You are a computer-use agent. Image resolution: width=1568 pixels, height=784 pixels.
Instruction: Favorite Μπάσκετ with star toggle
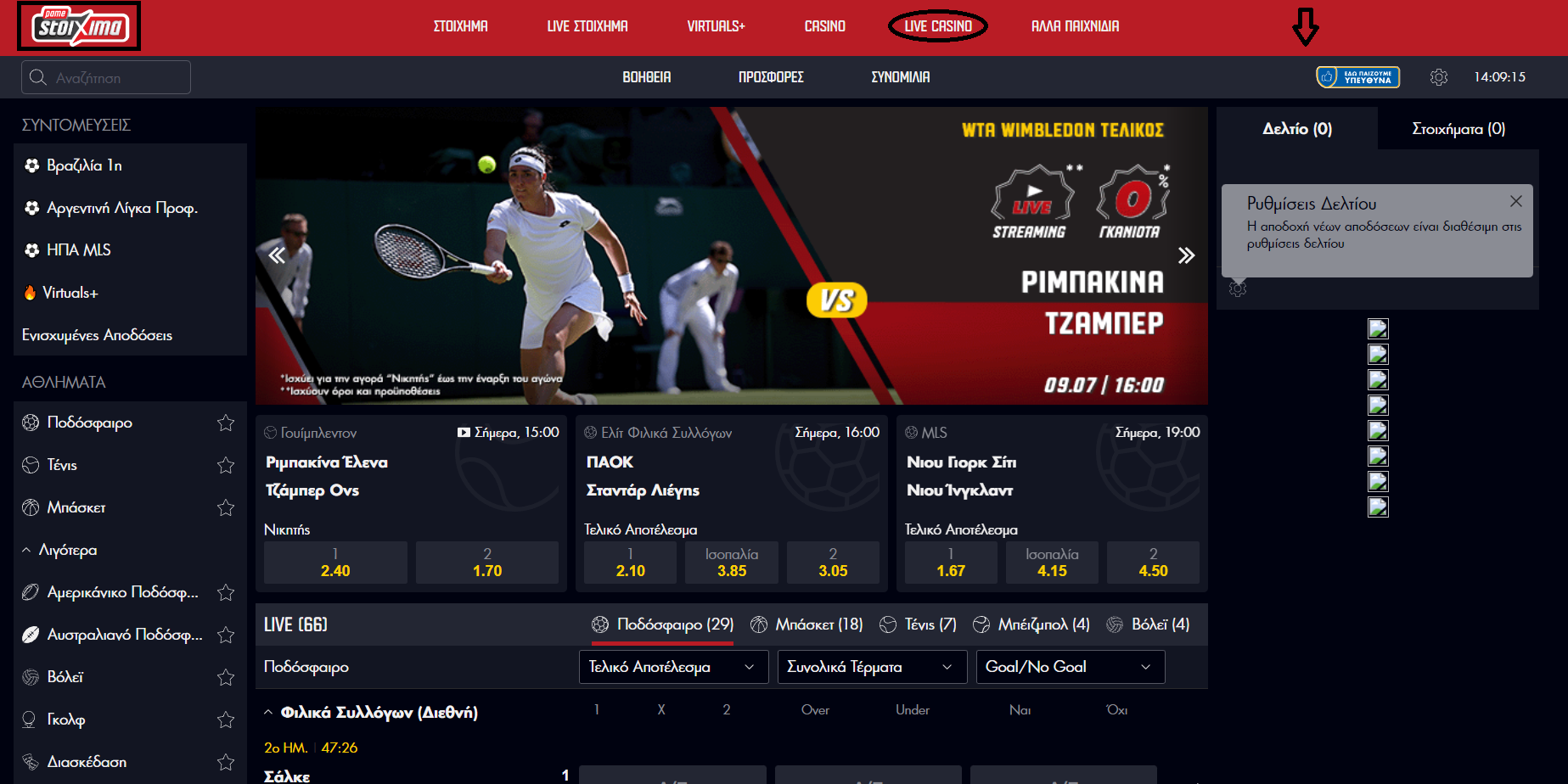coord(226,507)
